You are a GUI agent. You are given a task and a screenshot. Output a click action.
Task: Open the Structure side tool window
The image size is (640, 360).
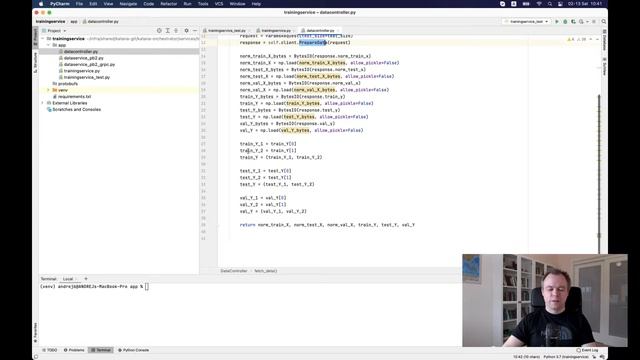36,63
